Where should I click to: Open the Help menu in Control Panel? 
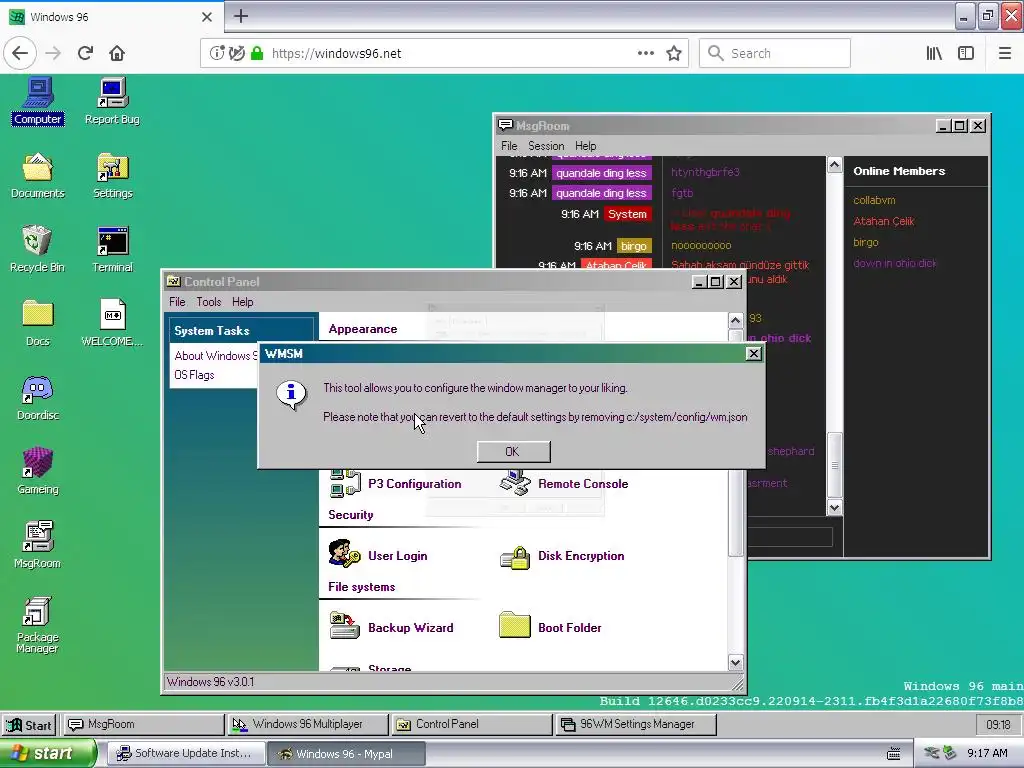[242, 302]
